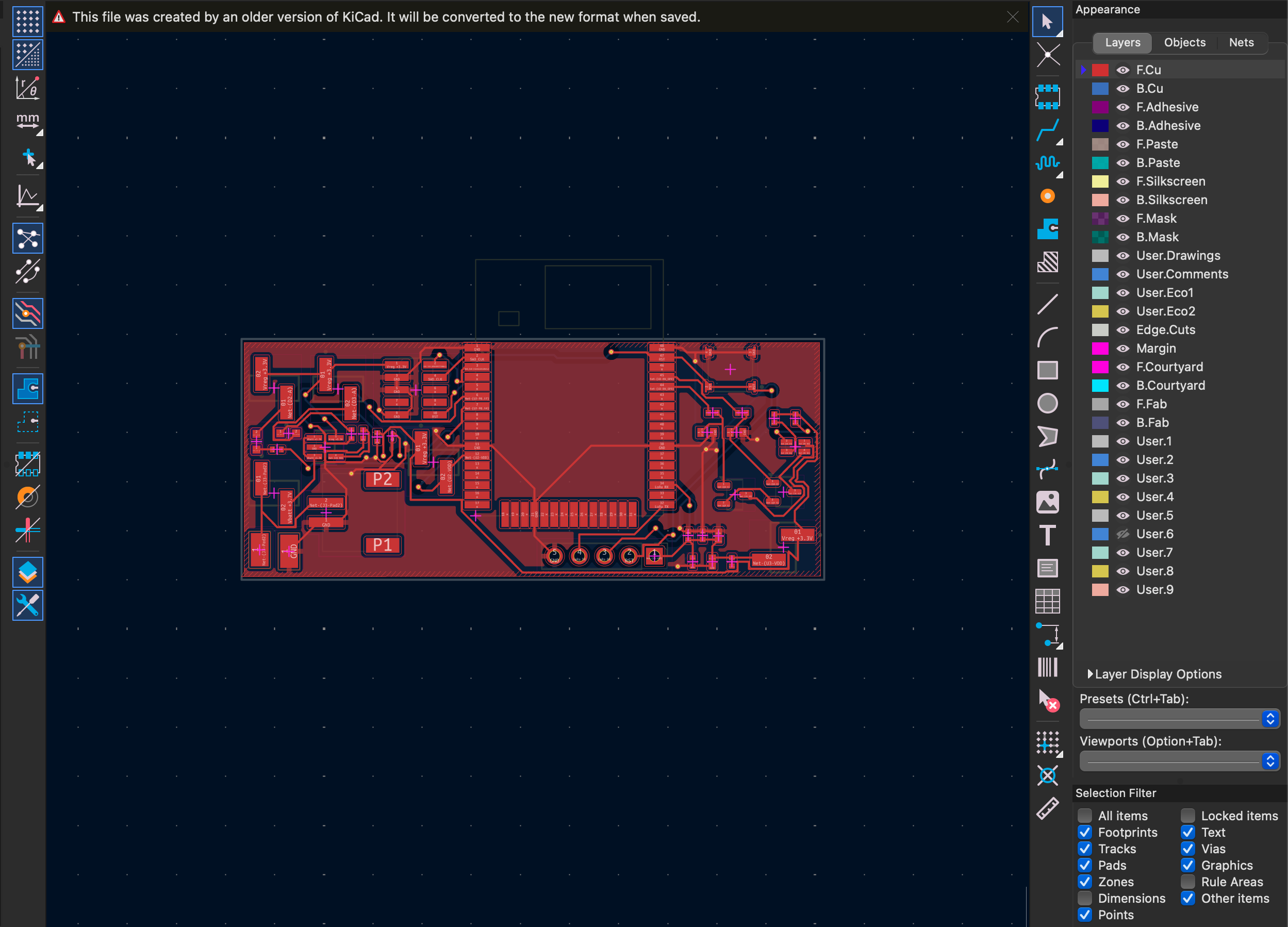Select the tune track length tool
Viewport: 1288px width, 927px height.
[x=1047, y=163]
